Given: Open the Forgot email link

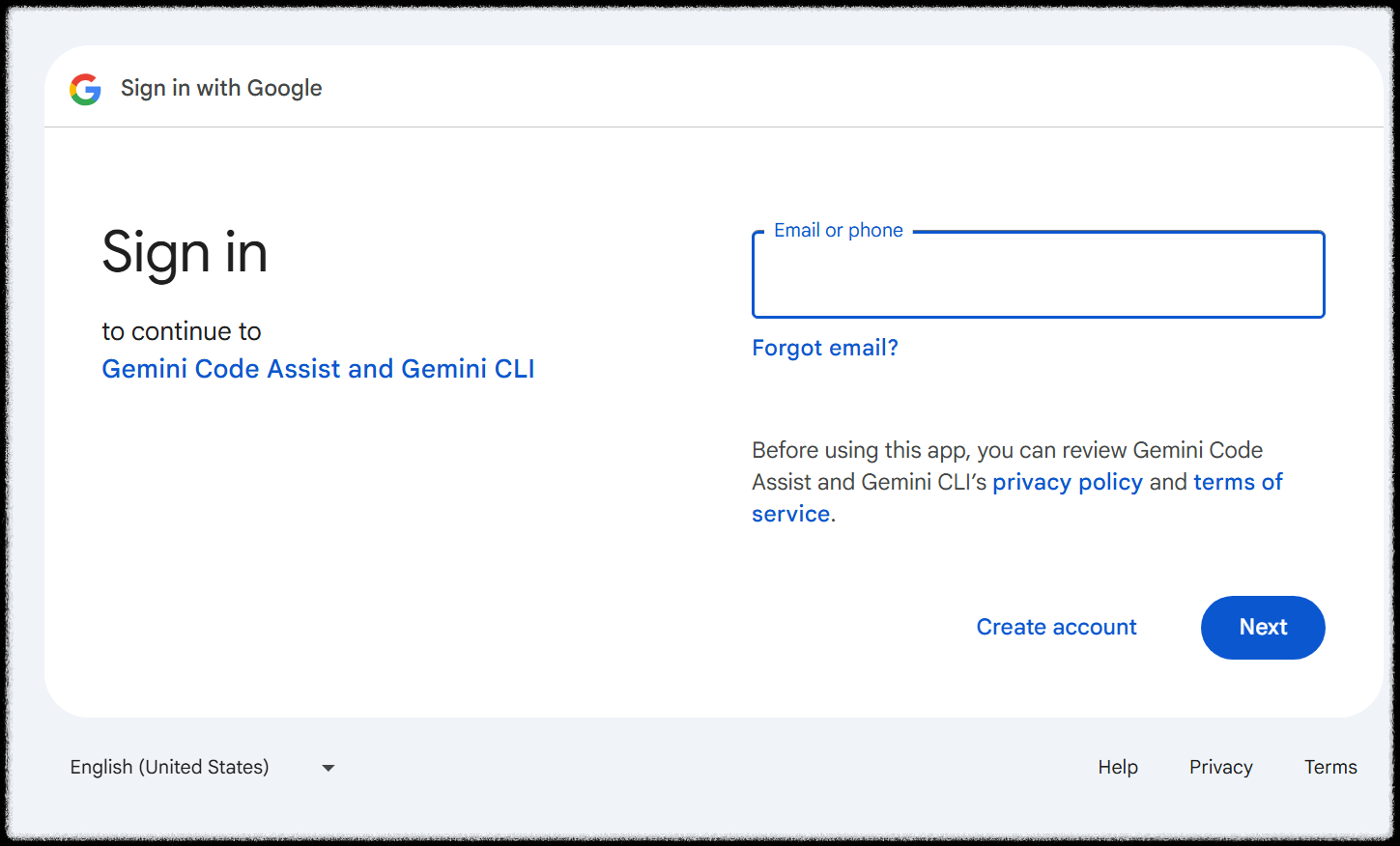Looking at the screenshot, I should (825, 348).
